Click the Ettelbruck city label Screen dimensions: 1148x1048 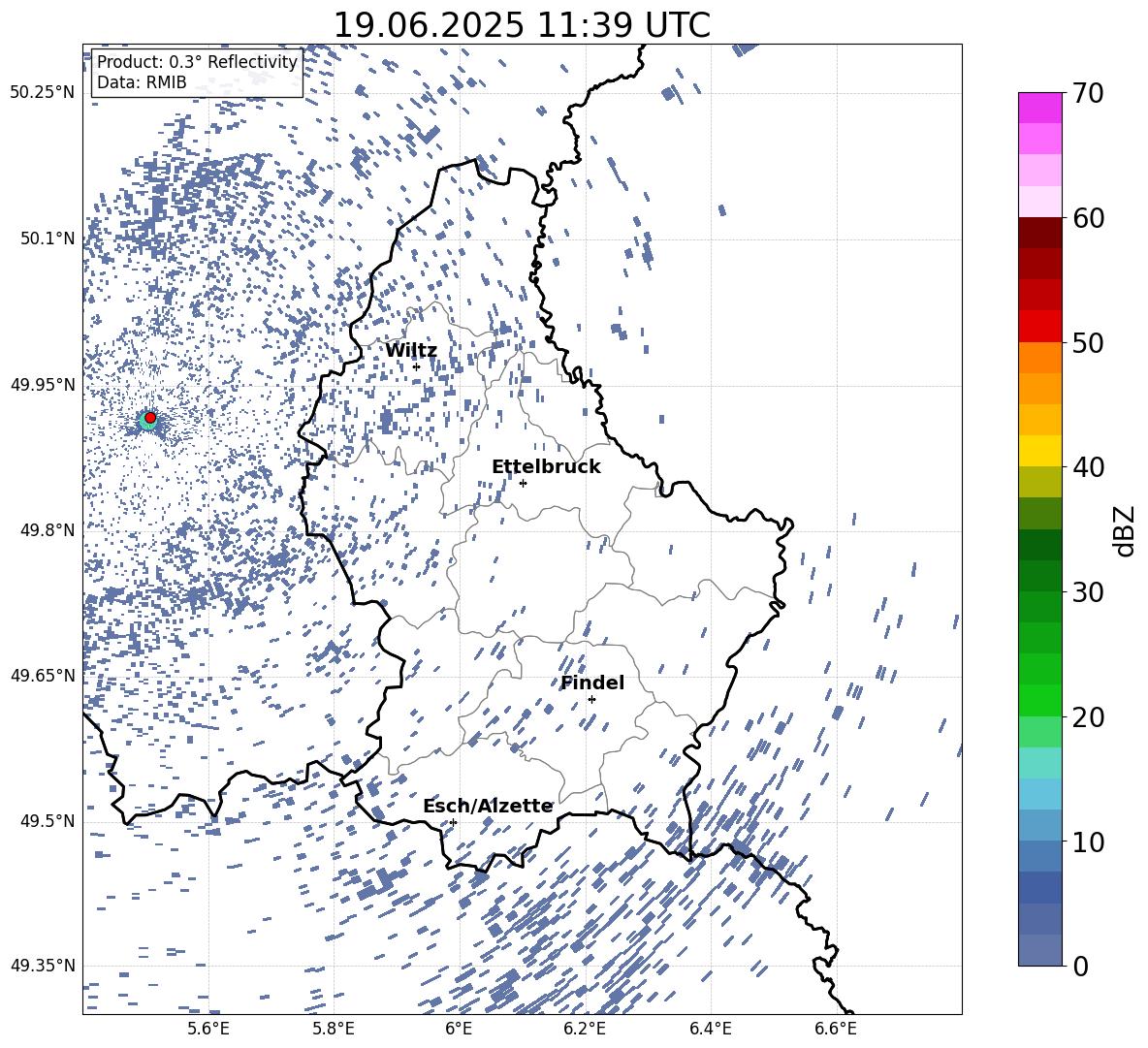[x=546, y=467]
